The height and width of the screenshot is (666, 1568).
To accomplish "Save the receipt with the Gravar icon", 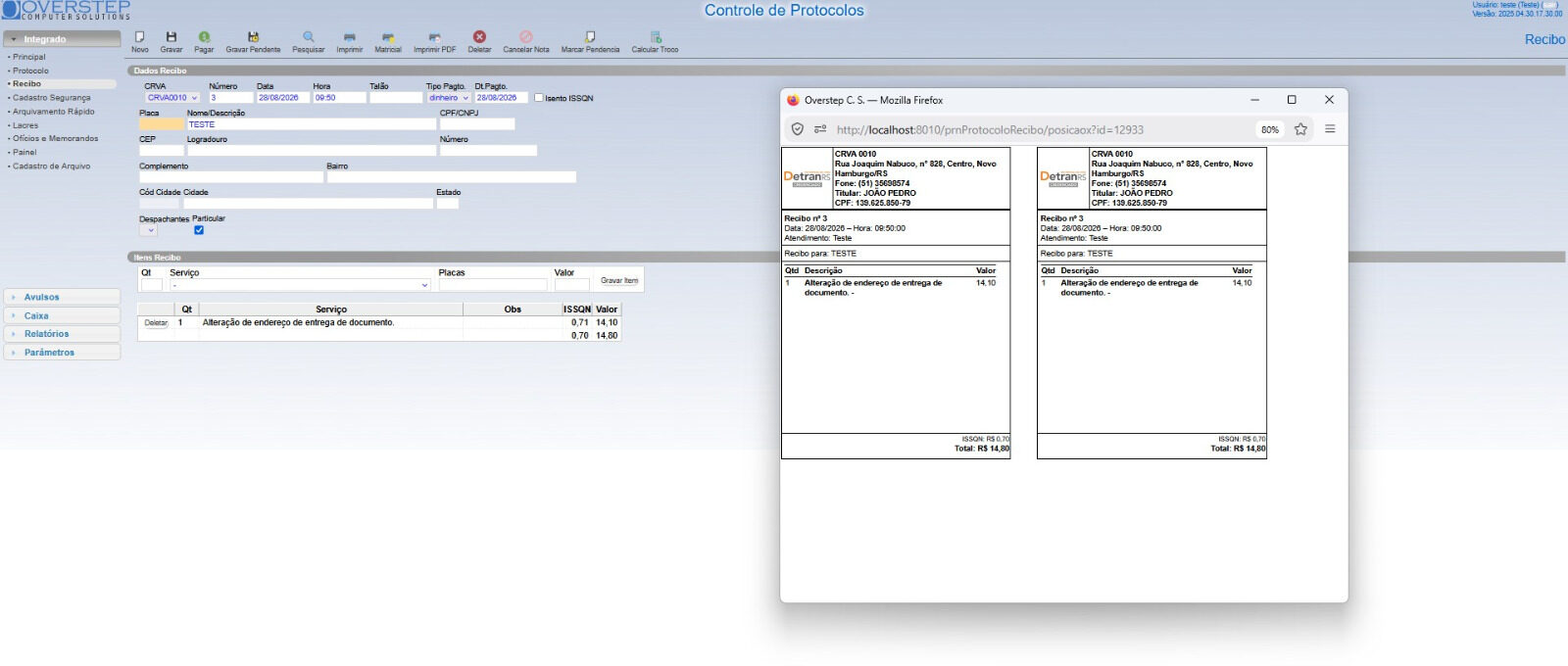I will 171,37.
